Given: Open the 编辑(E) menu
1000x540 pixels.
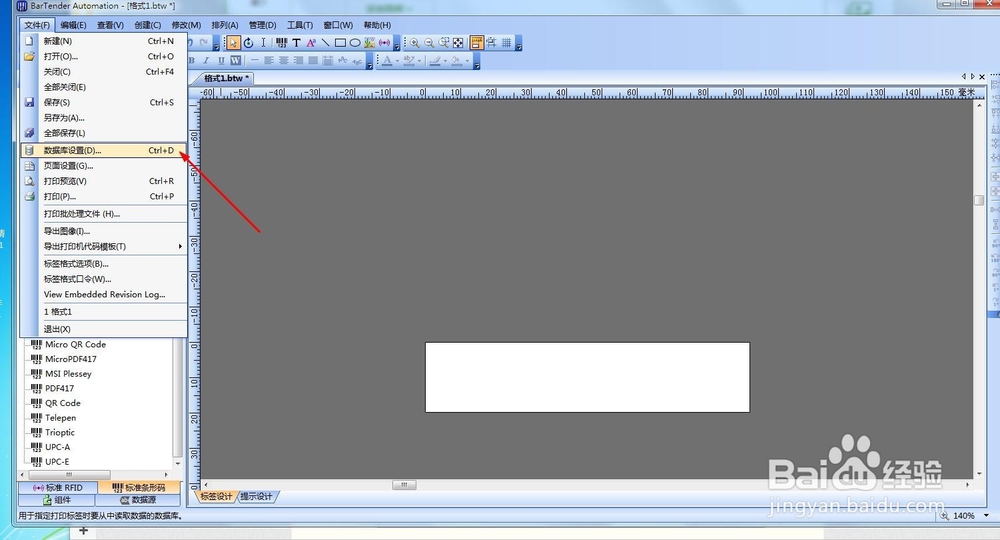Looking at the screenshot, I should pos(73,25).
